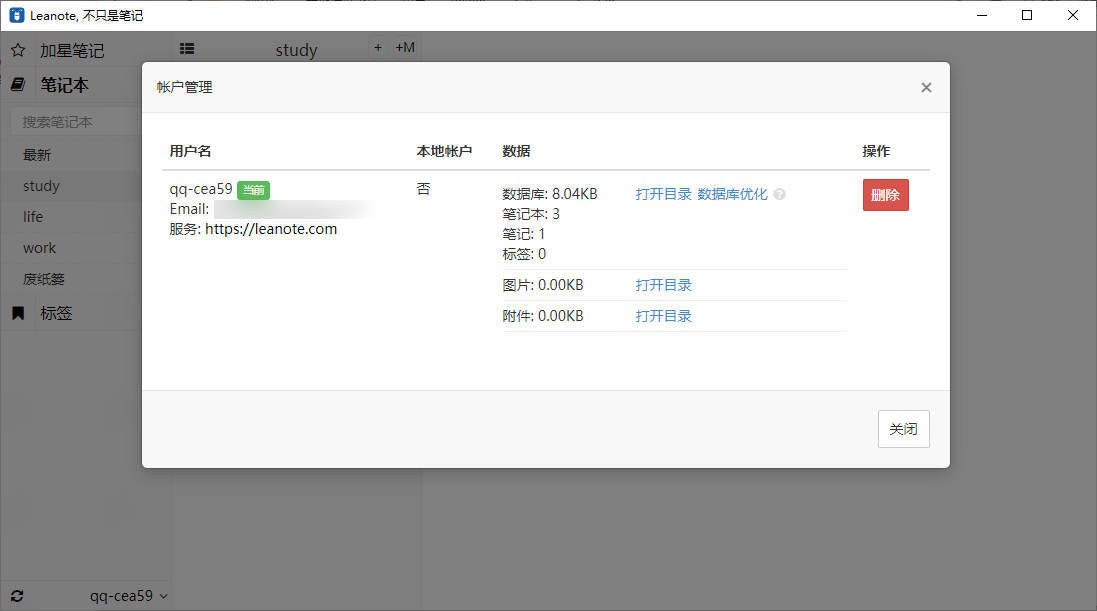This screenshot has height=611, width=1097.
Task: Click the 否 value under 本地帐户
Action: tap(423, 189)
